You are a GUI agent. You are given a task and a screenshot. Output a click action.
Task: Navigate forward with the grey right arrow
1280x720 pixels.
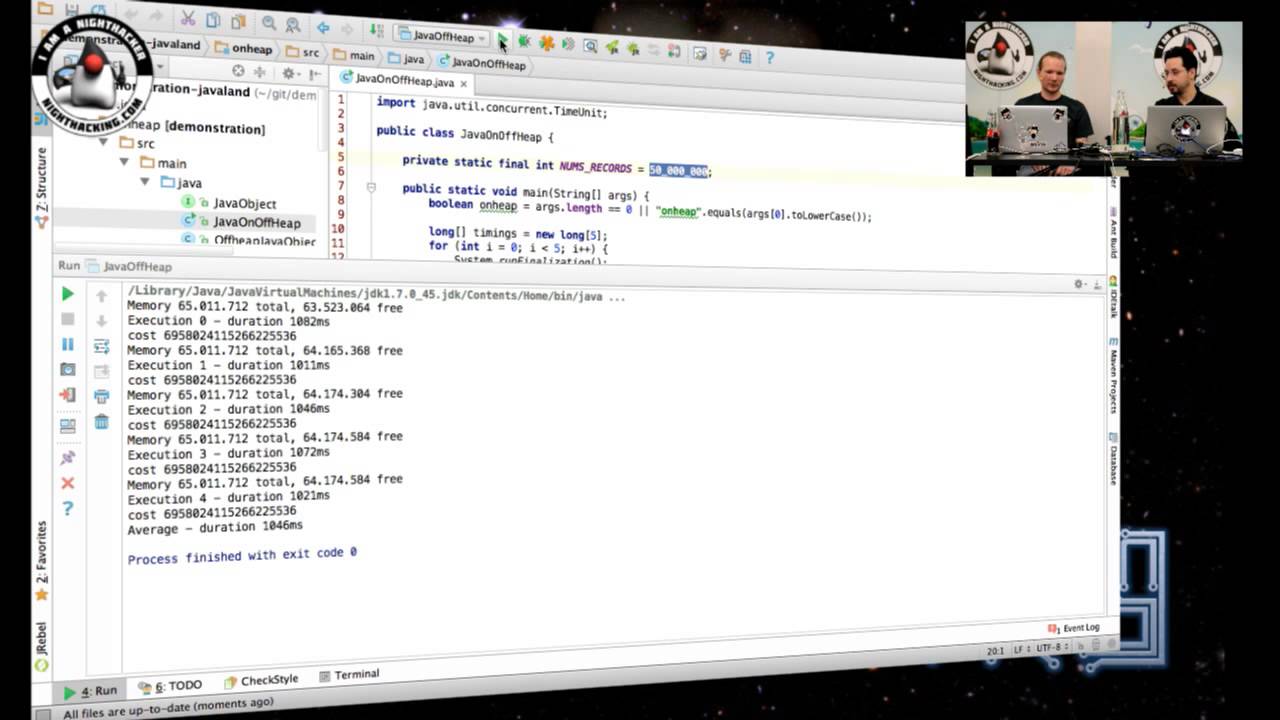tap(347, 29)
